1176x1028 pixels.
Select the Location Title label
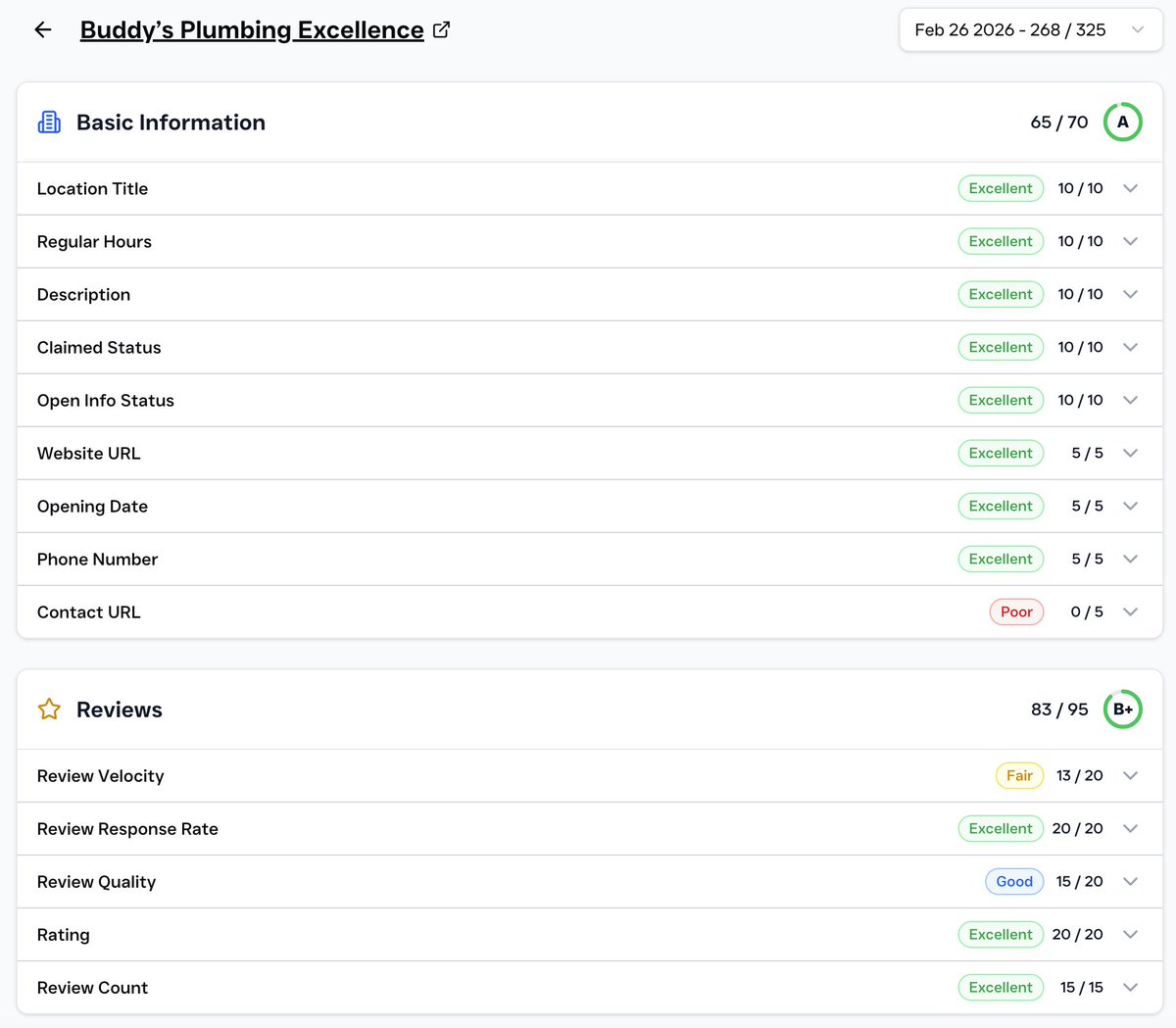(x=92, y=188)
